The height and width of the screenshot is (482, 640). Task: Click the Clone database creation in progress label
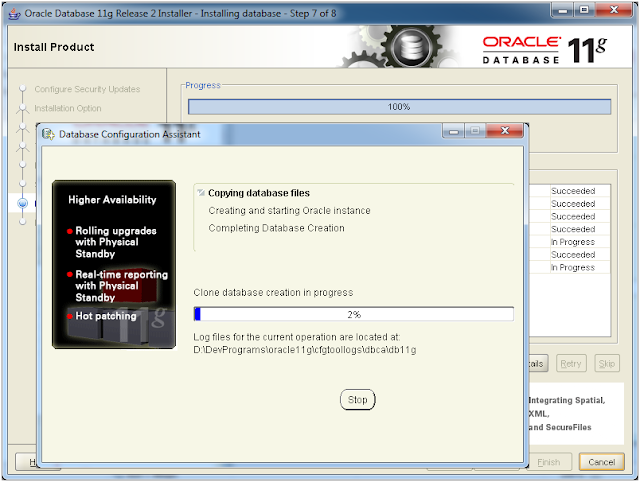[273, 293]
